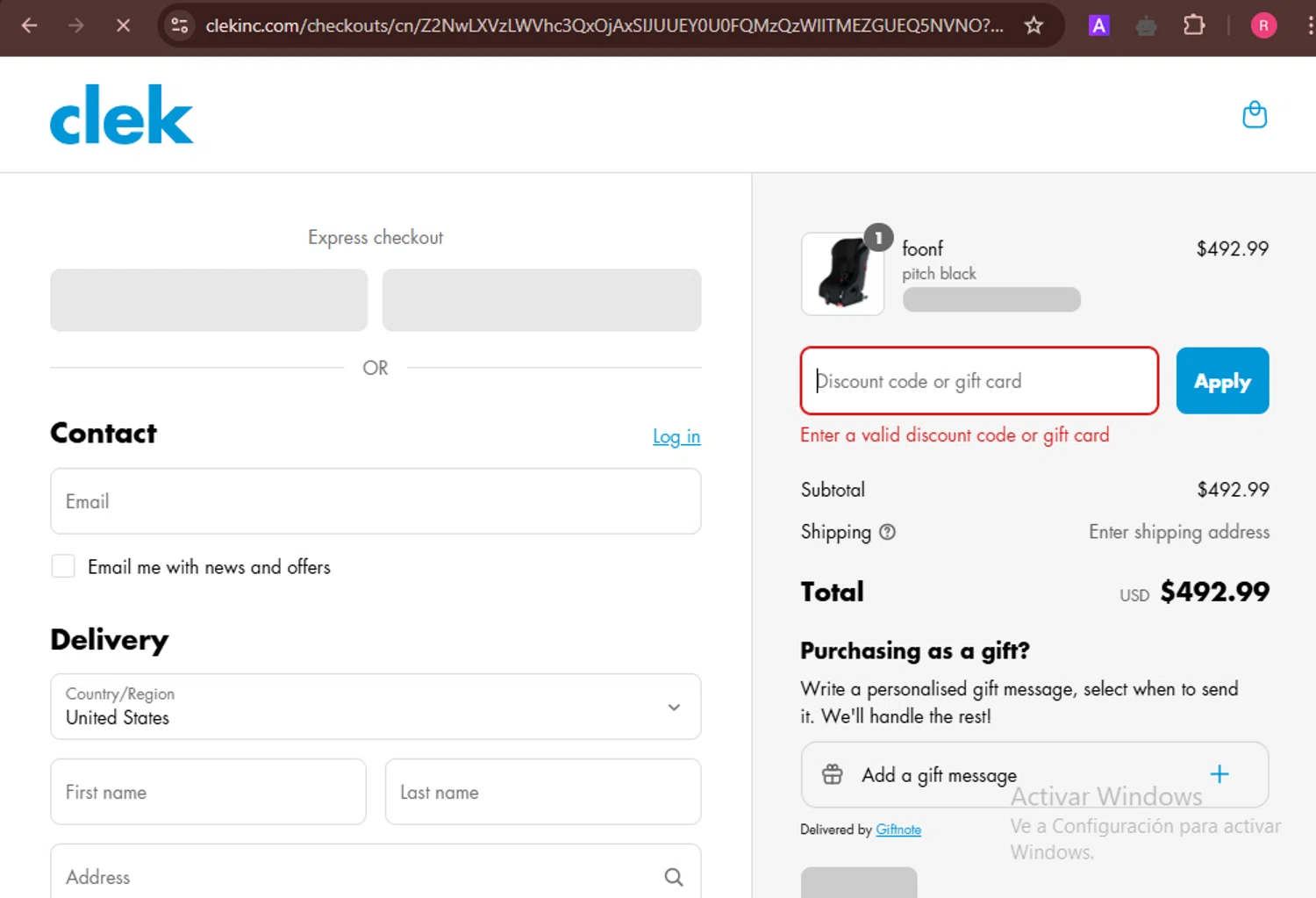Click the plus icon for gift message
This screenshot has width=1316, height=898.
pos(1219,774)
